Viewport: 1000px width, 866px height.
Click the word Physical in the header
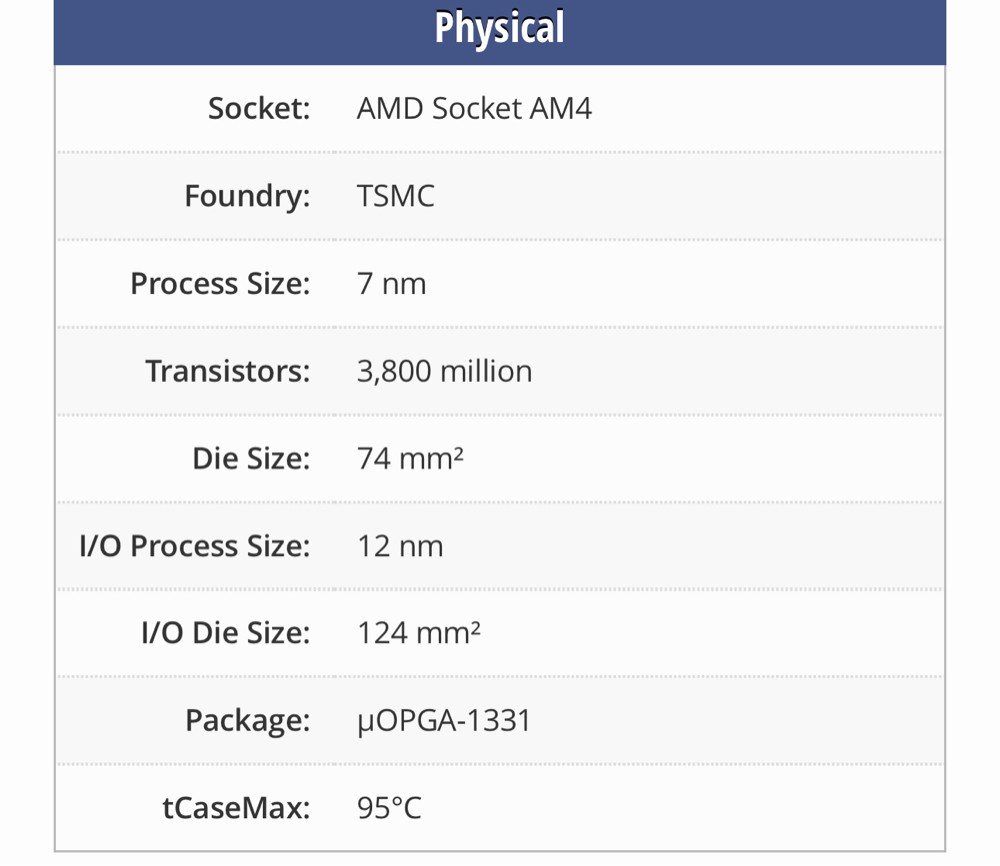[499, 28]
